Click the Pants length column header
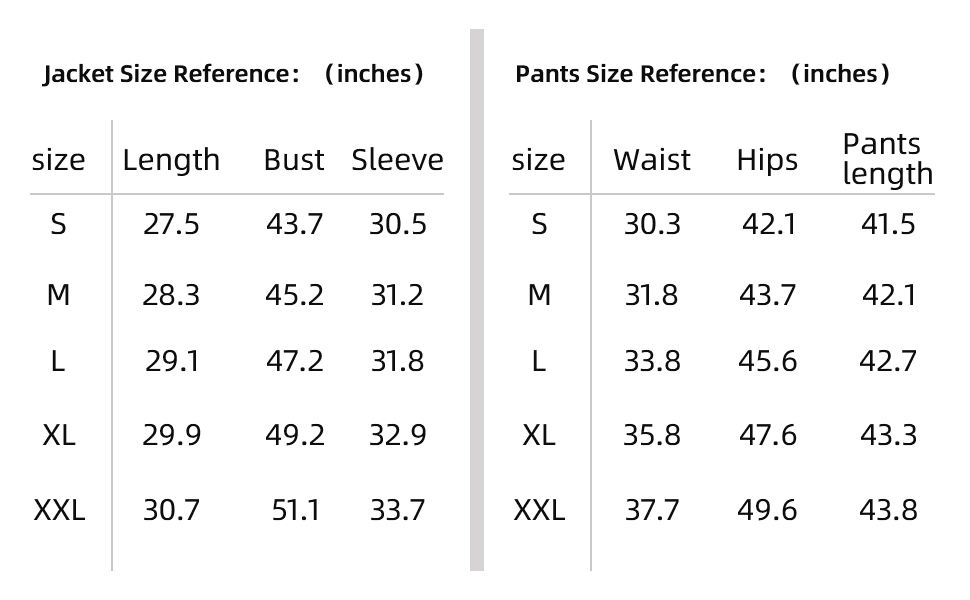 click(x=887, y=159)
